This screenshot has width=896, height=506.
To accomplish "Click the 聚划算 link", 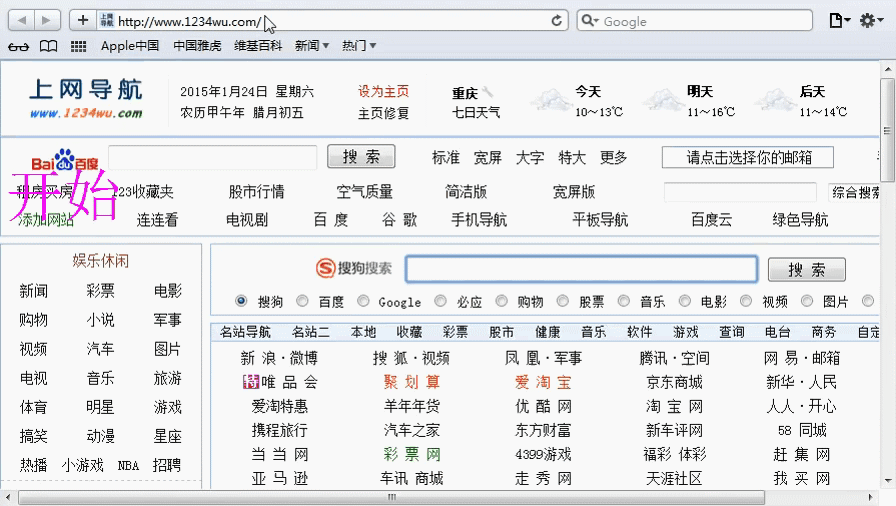I will click(x=411, y=382).
